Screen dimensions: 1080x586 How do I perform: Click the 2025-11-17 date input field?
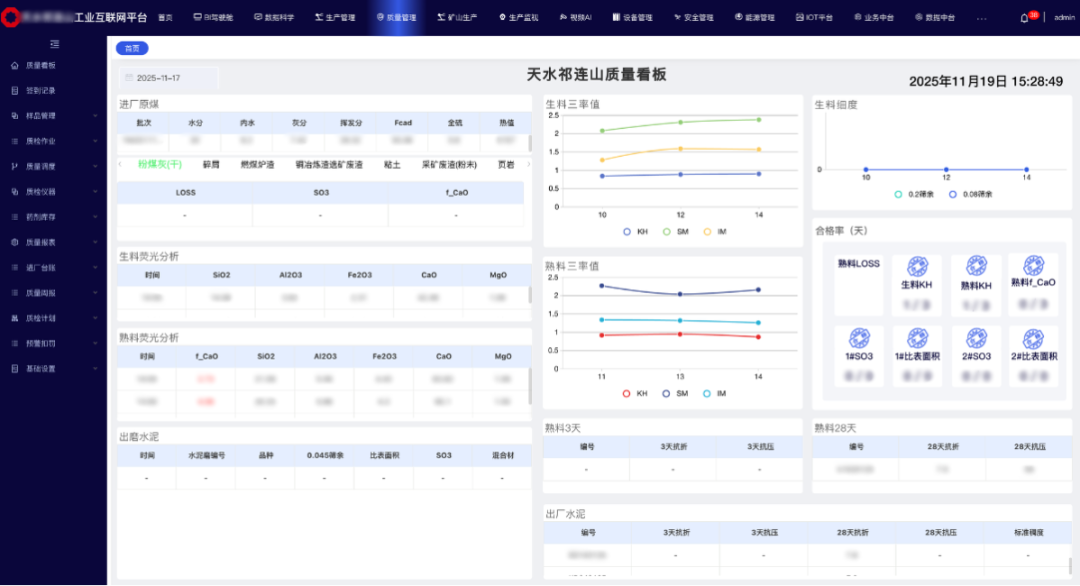[x=168, y=78]
